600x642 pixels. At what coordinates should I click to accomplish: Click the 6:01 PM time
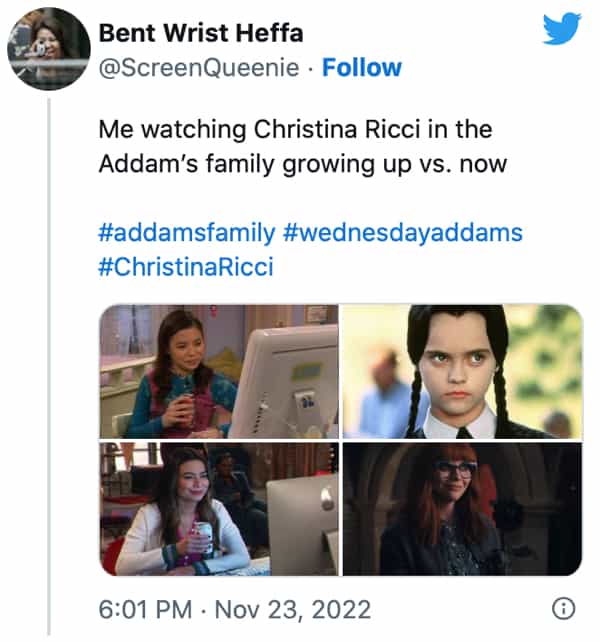pyautogui.click(x=142, y=609)
